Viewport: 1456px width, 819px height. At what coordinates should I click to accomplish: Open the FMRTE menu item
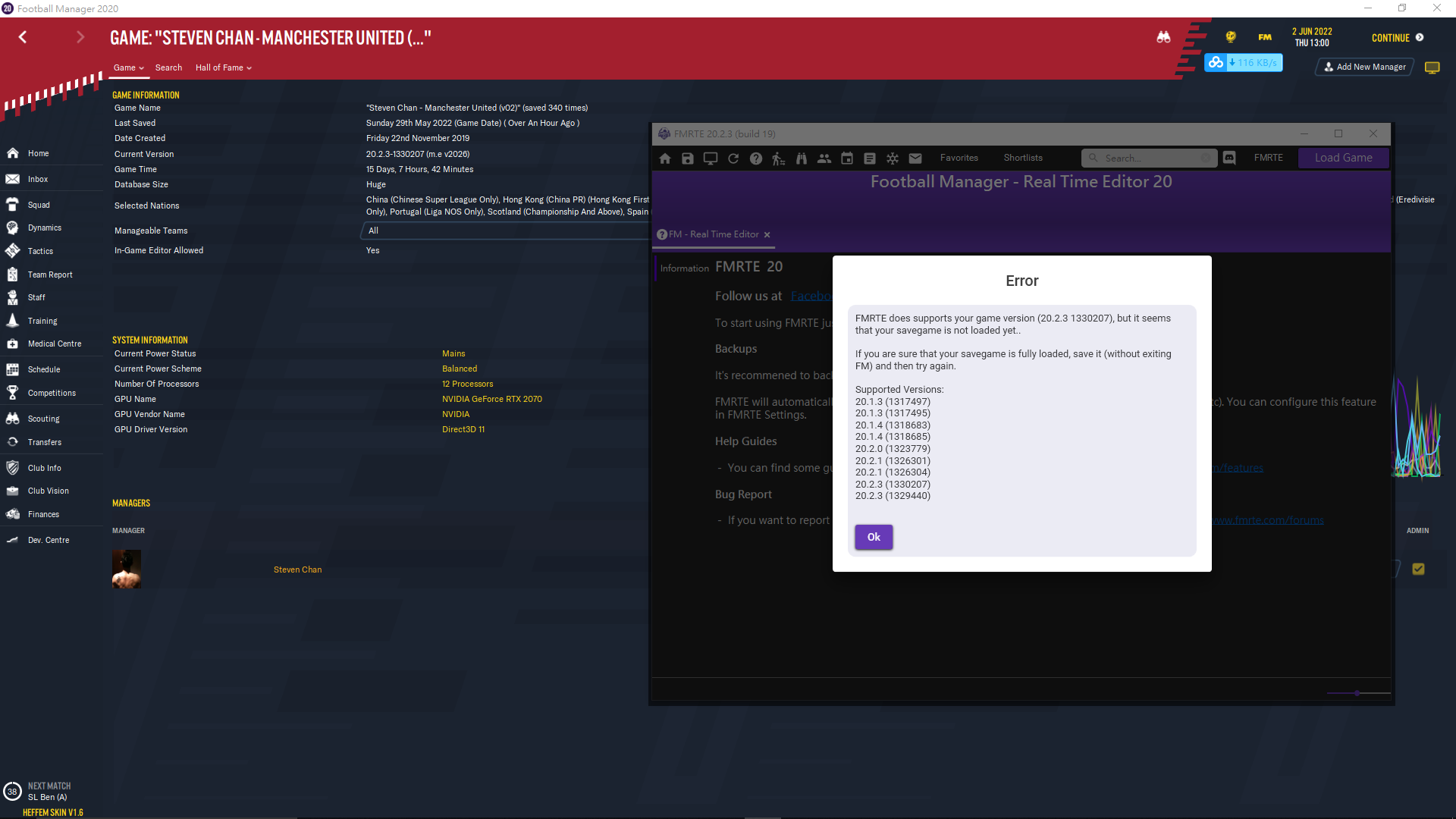pyautogui.click(x=1268, y=158)
